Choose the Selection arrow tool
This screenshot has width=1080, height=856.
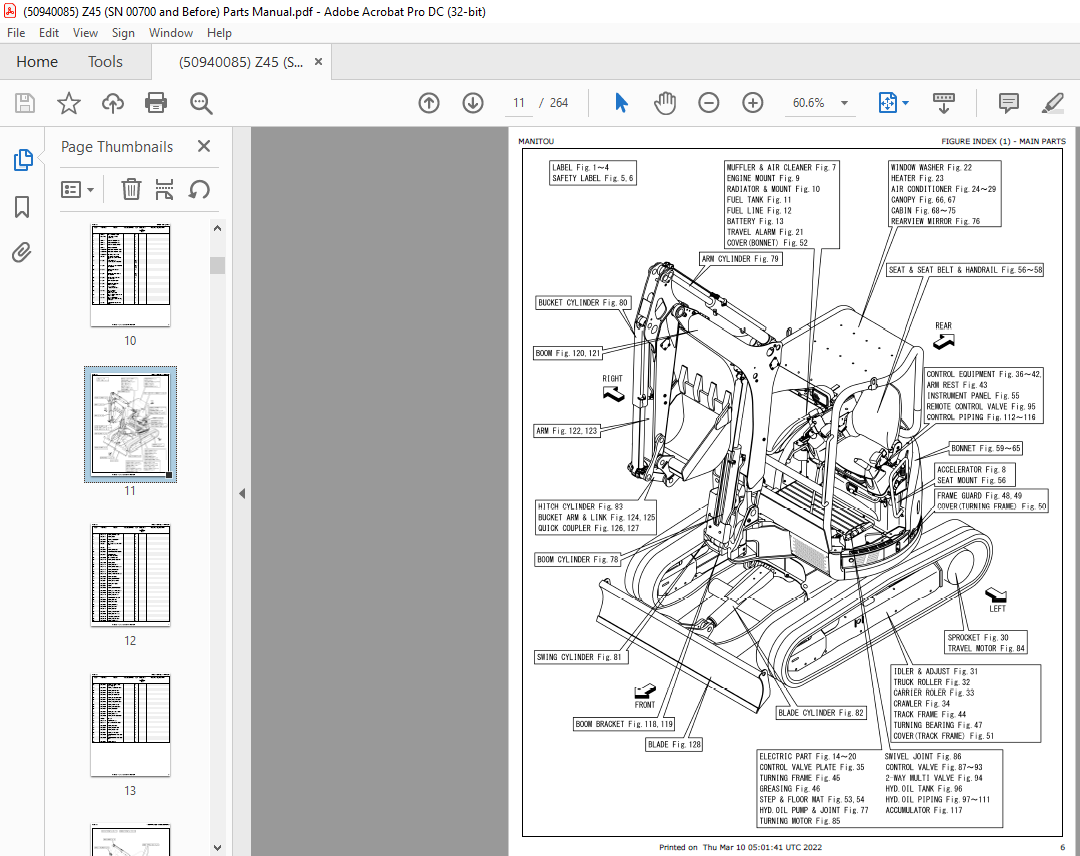[x=621, y=103]
